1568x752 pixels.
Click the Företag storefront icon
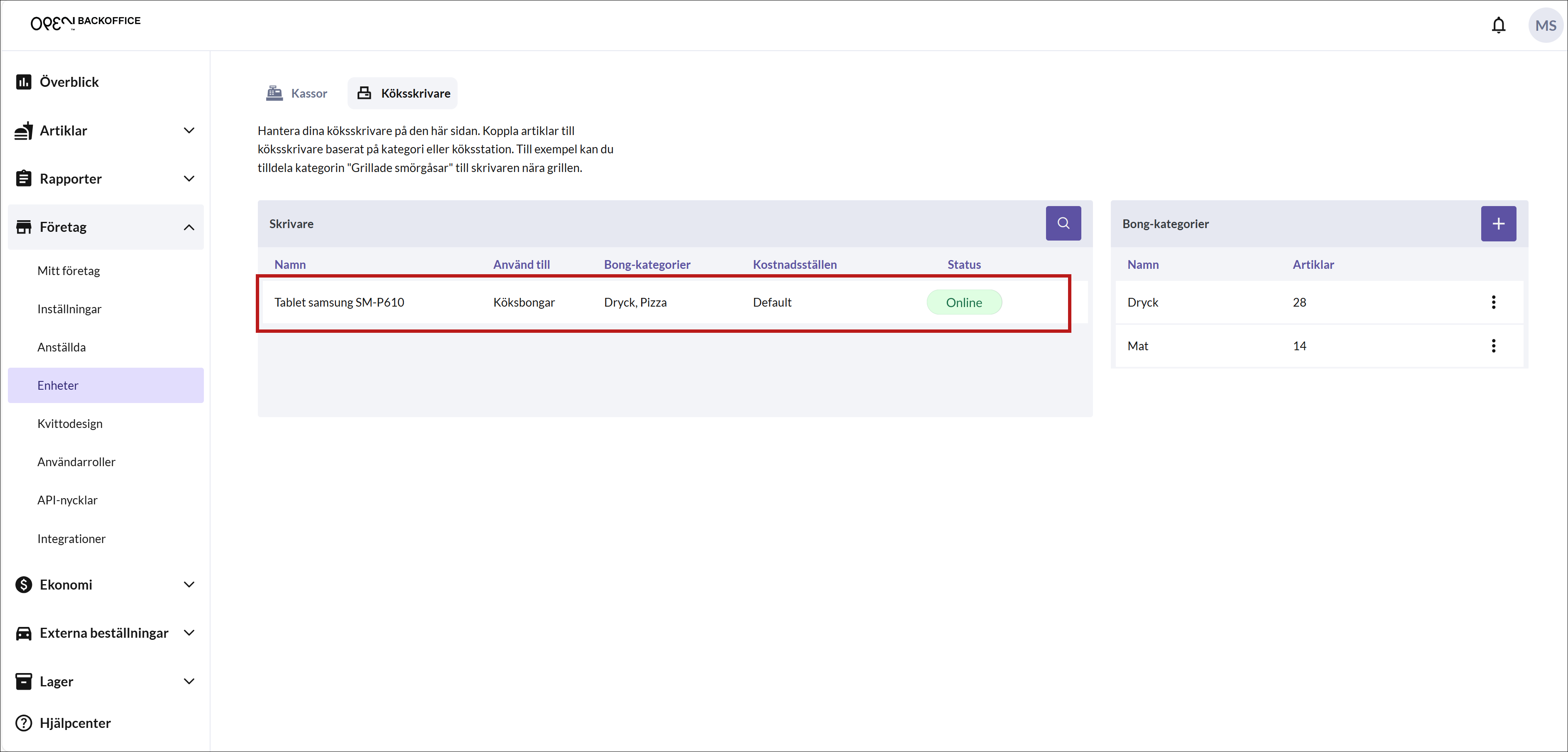pyautogui.click(x=24, y=227)
